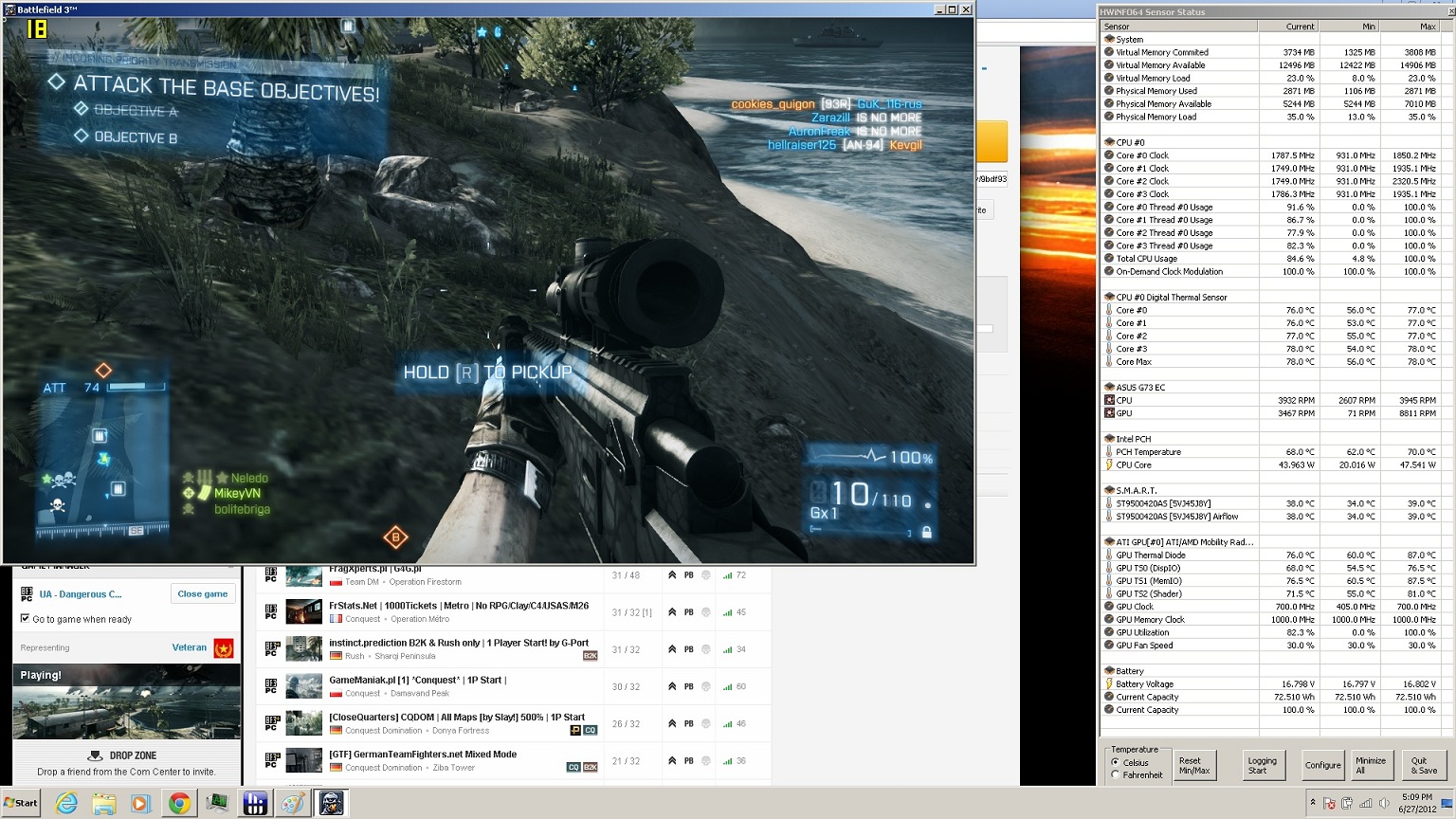Switch to HWiNFO bars icon on taskbar

(x=255, y=803)
